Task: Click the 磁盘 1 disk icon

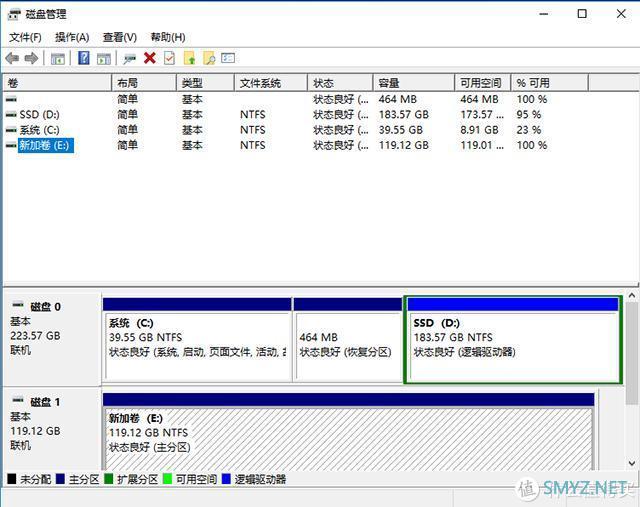Action: click(x=18, y=400)
